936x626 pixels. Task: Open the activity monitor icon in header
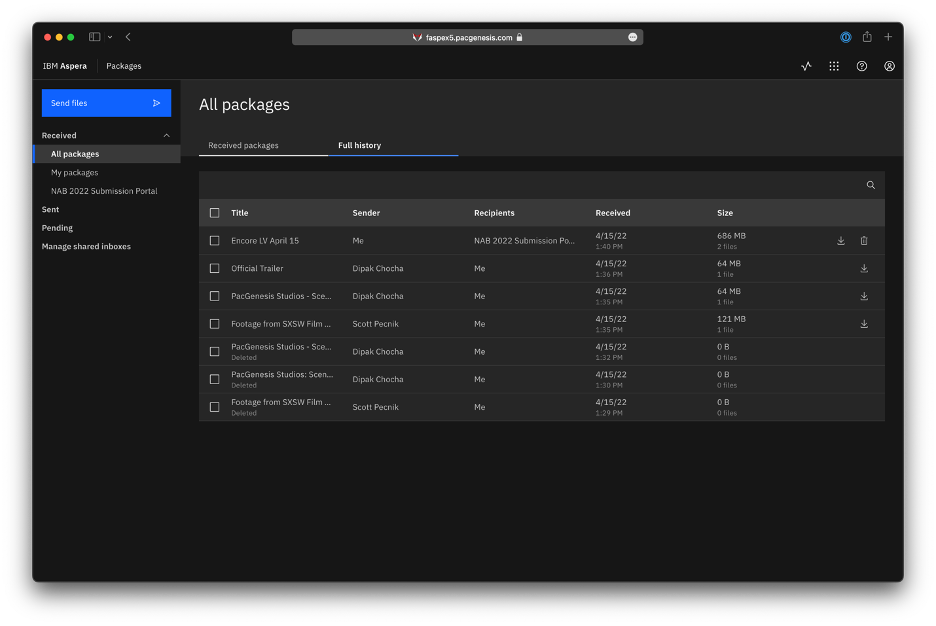pos(806,66)
